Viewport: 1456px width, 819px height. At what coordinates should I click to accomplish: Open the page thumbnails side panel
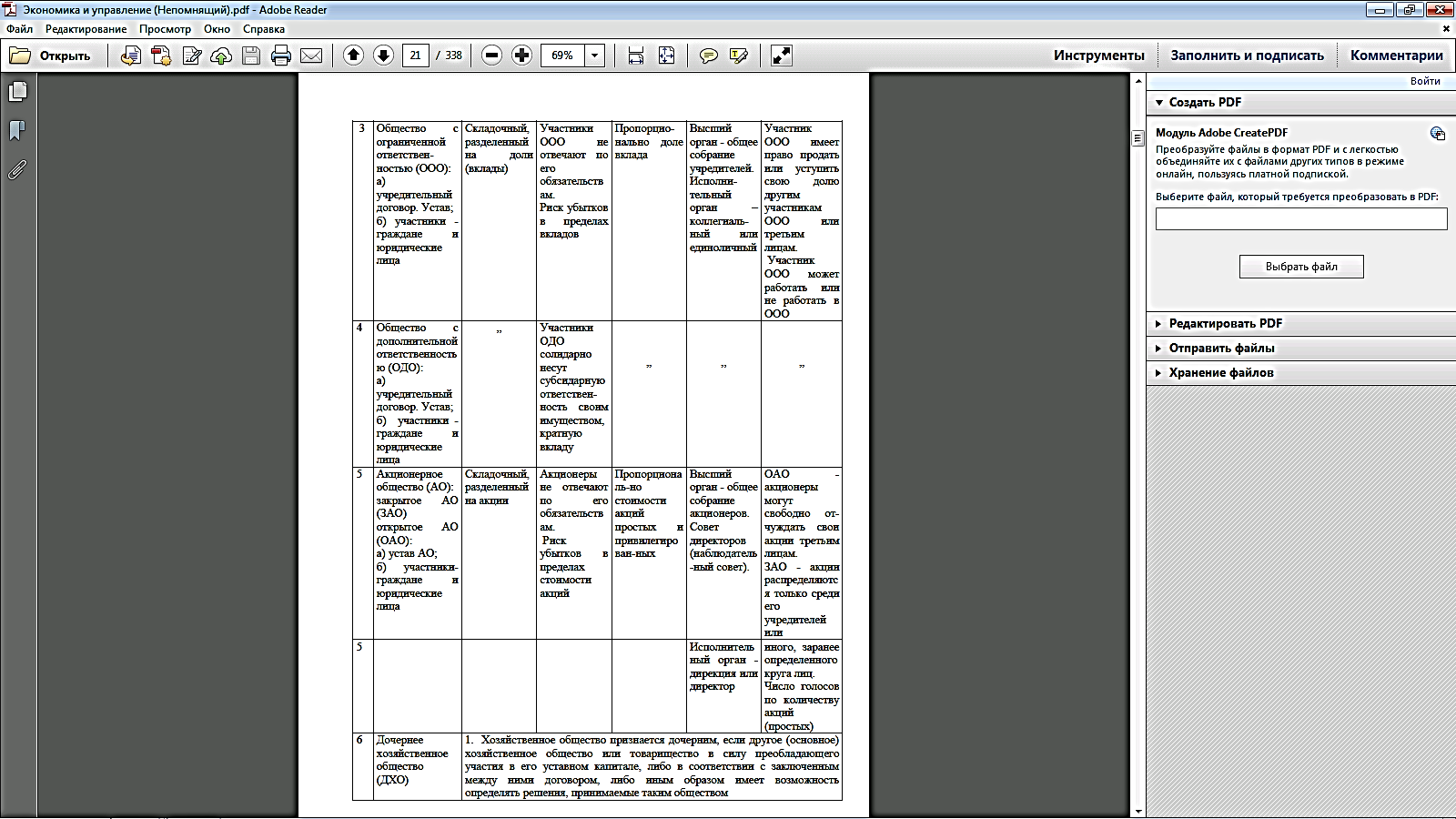[x=17, y=92]
